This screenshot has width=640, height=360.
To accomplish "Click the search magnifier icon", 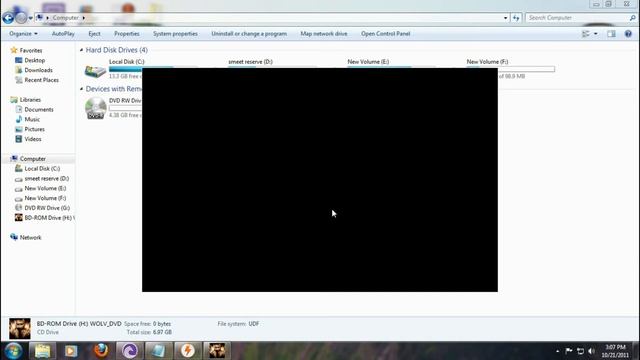I will pos(632,18).
